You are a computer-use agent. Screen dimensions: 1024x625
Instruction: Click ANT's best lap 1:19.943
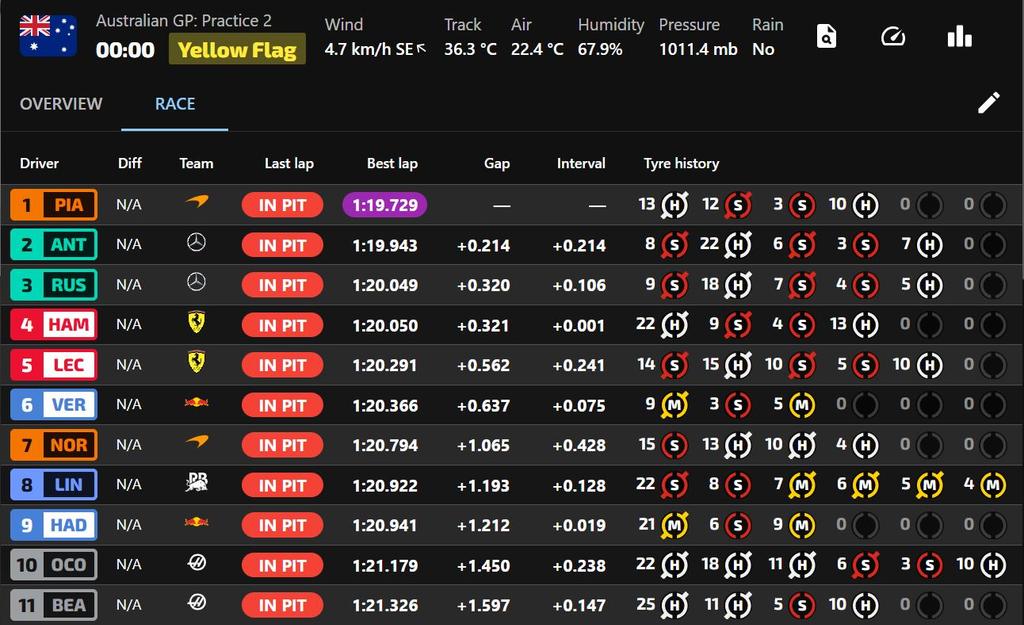pyautogui.click(x=385, y=246)
